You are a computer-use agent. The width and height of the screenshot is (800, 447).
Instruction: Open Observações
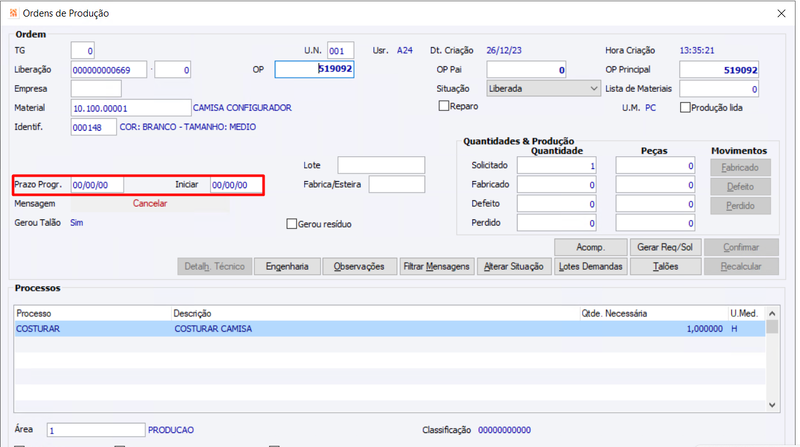(x=359, y=266)
